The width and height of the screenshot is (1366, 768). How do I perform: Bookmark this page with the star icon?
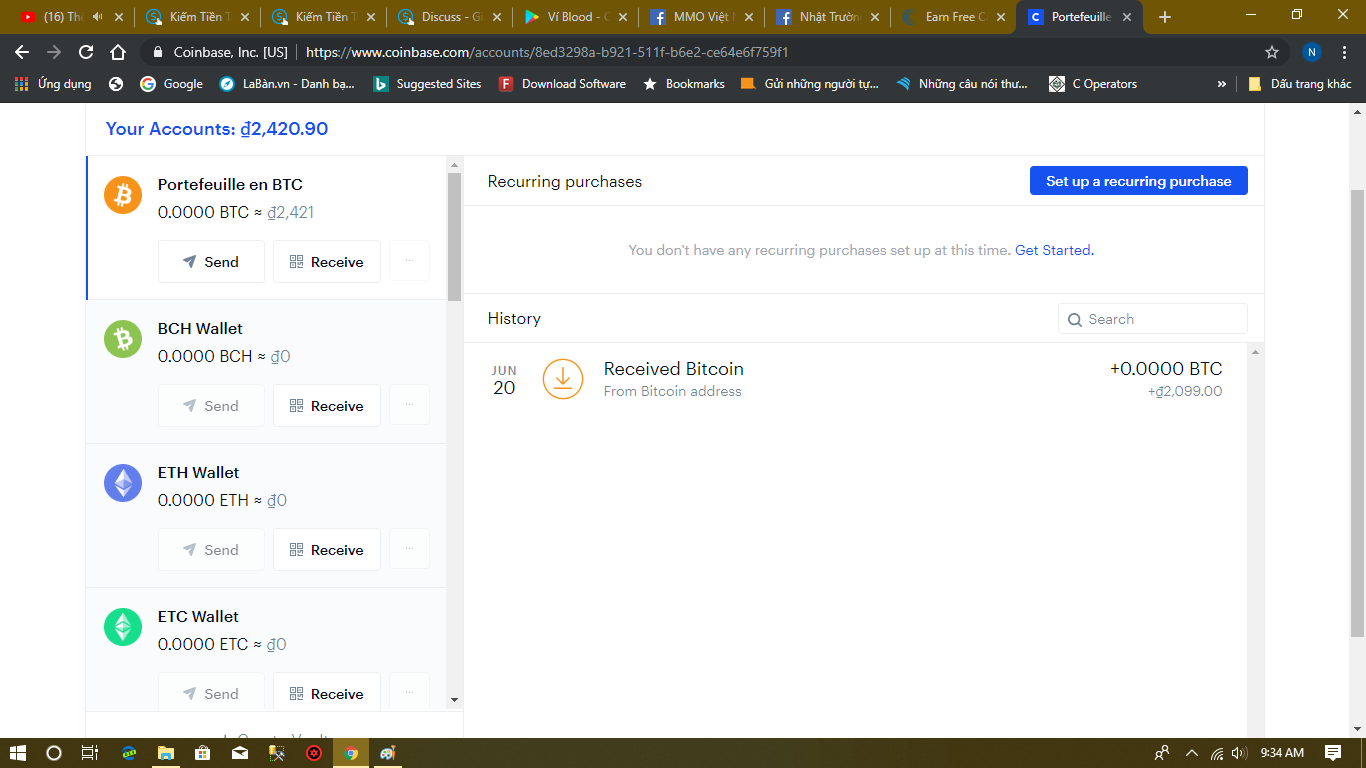click(x=1272, y=52)
